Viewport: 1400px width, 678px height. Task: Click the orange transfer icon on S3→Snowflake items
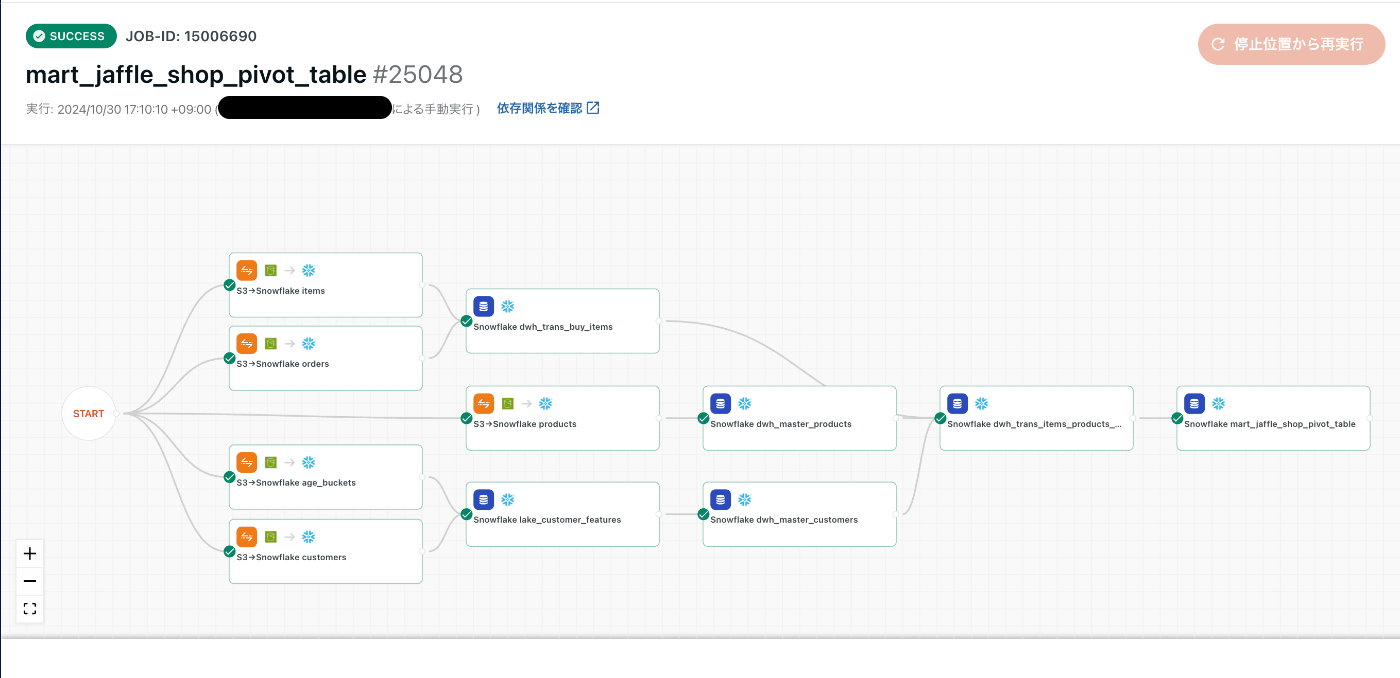pyautogui.click(x=247, y=270)
